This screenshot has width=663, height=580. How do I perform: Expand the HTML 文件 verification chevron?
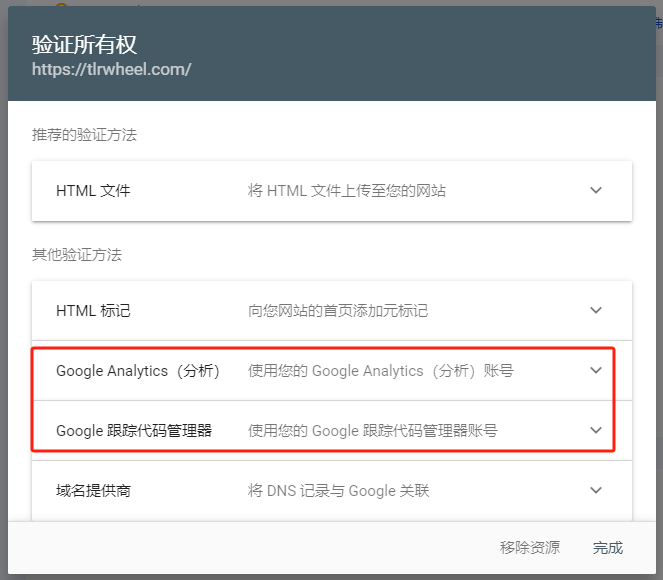pos(596,191)
